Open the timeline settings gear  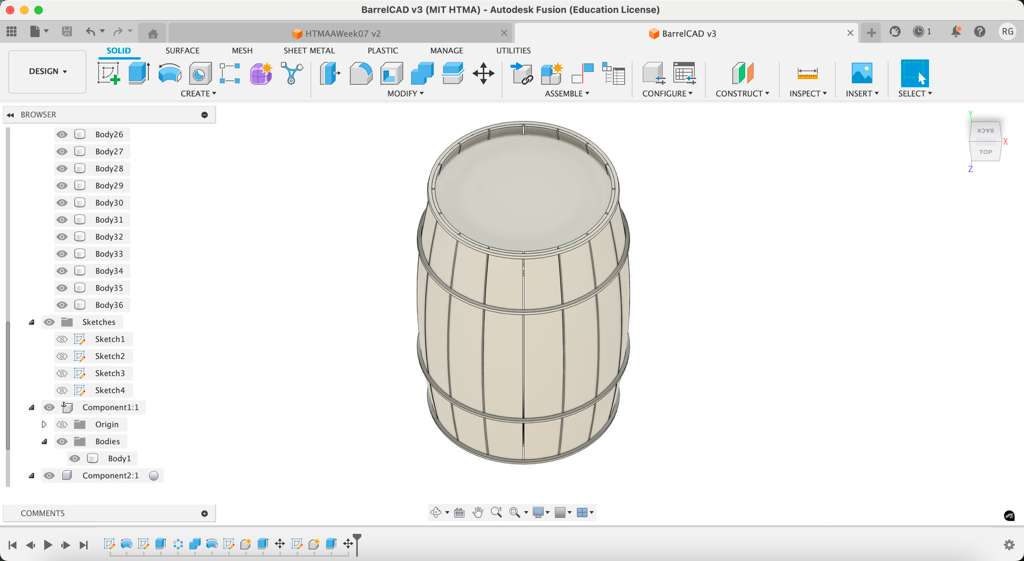pyautogui.click(x=1009, y=545)
